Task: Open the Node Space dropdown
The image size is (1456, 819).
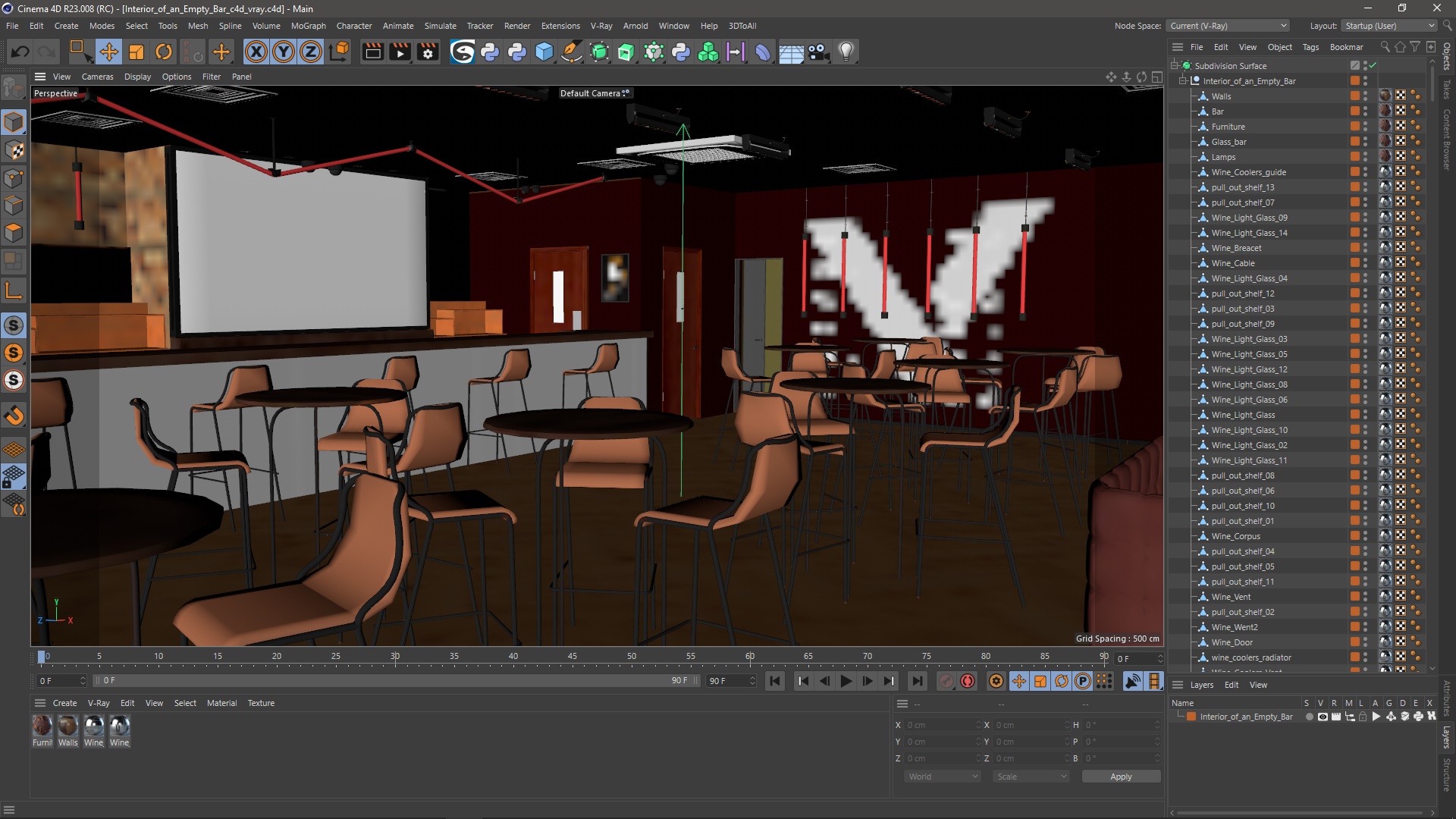Action: [x=1228, y=26]
